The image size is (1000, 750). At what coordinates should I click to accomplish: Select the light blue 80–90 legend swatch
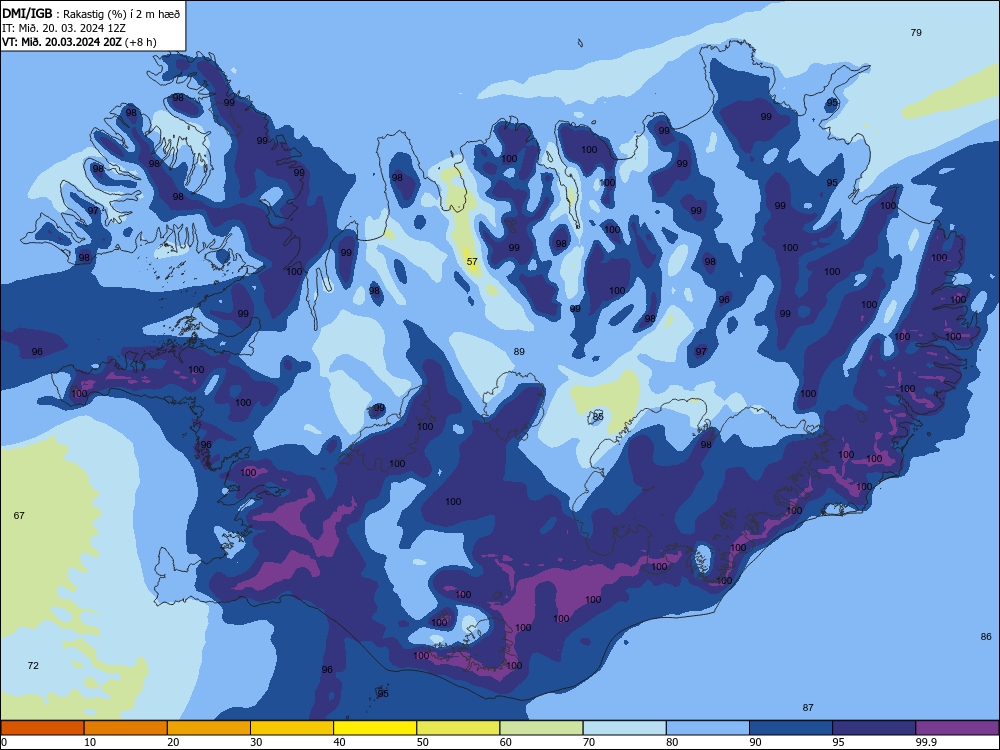(x=708, y=728)
